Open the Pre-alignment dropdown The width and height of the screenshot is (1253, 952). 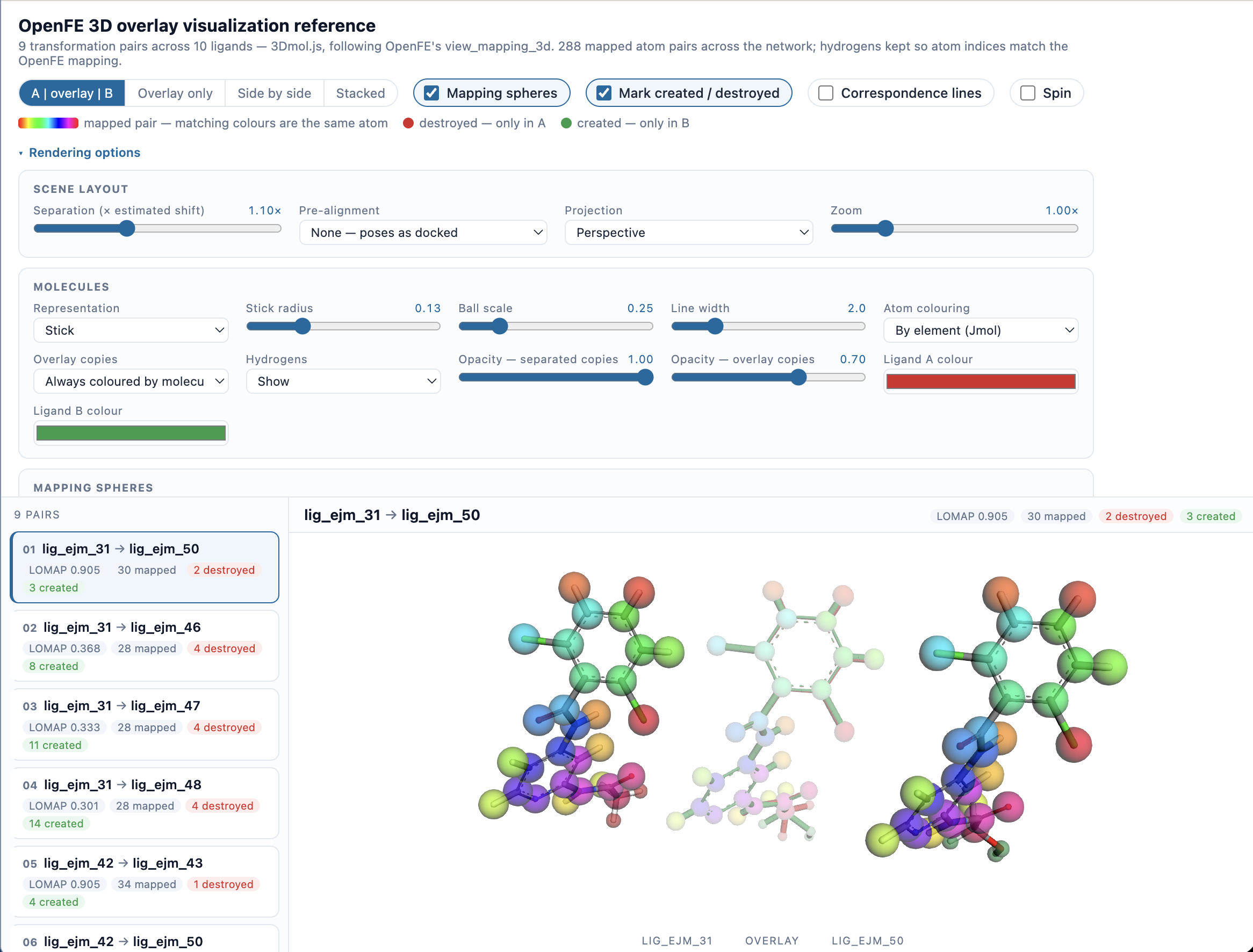[423, 232]
